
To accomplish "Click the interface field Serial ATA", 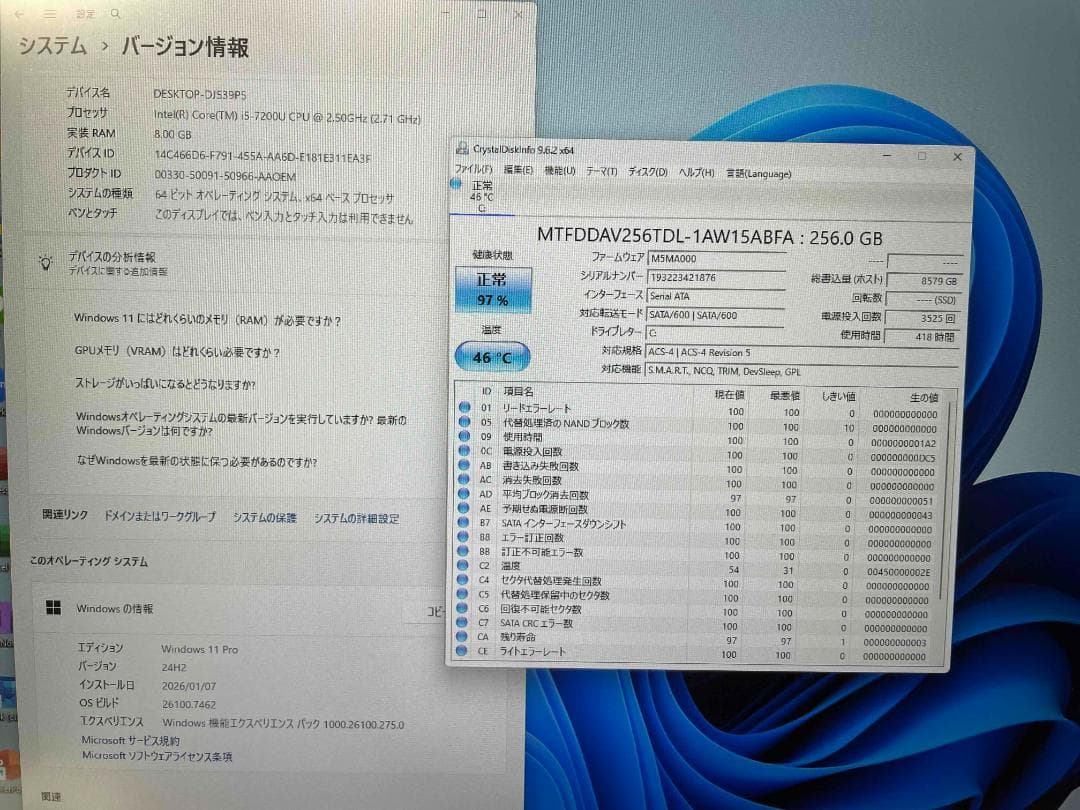I will pyautogui.click(x=716, y=296).
